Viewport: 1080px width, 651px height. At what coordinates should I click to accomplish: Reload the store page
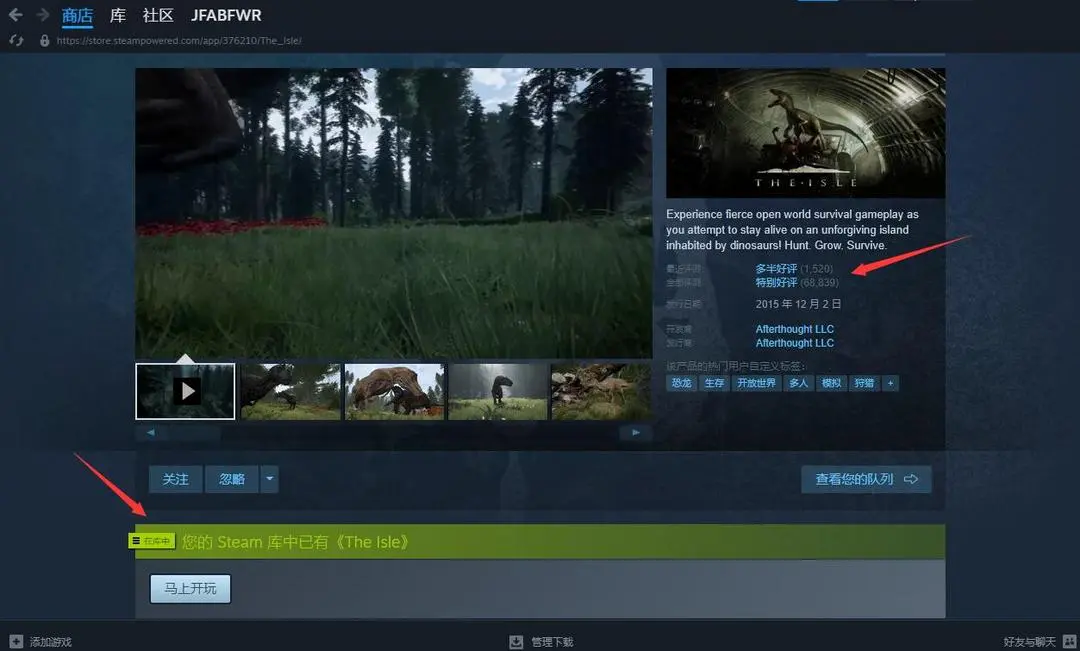pos(17,41)
